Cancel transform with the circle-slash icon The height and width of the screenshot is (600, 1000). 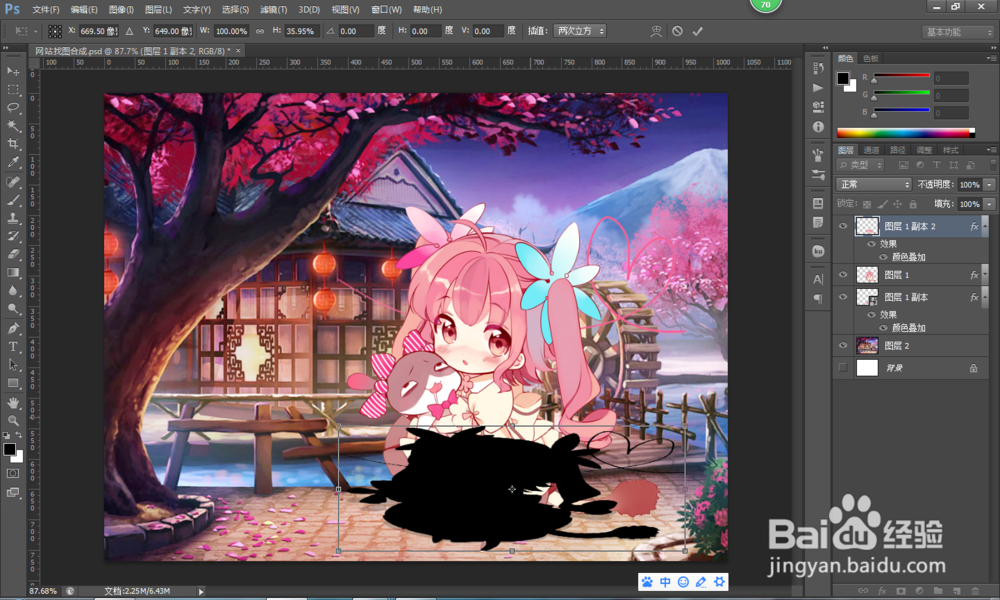coord(677,31)
